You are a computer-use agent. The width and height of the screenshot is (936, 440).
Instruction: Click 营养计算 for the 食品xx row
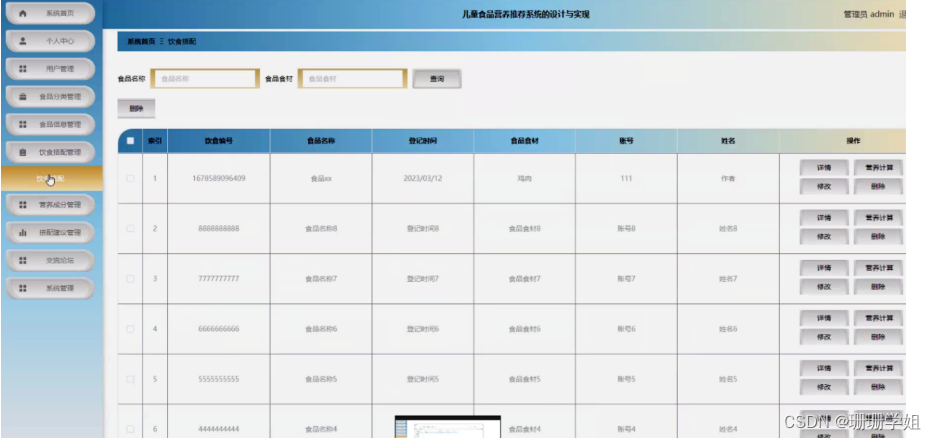click(x=878, y=168)
